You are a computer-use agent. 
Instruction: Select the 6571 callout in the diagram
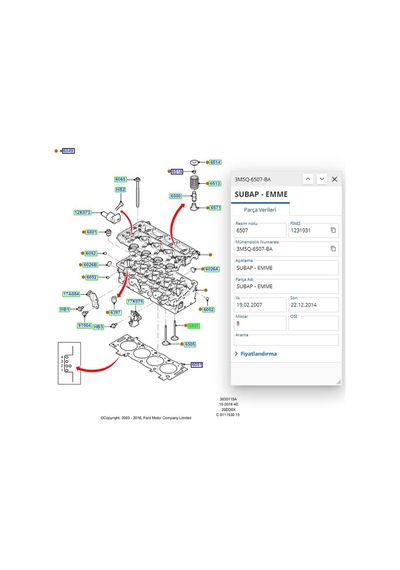coord(215,208)
